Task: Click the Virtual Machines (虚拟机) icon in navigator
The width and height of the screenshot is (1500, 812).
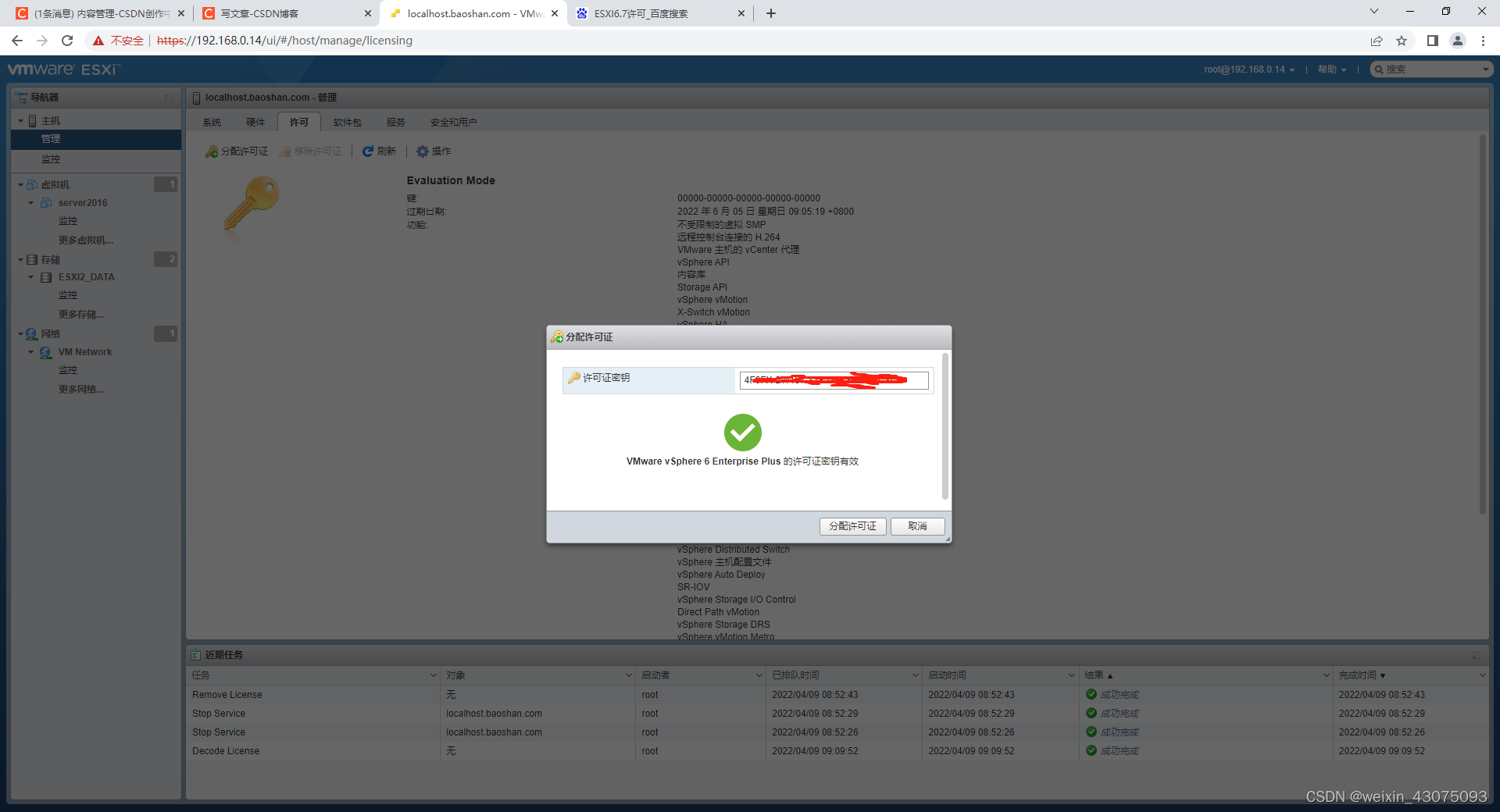Action: pyautogui.click(x=32, y=185)
